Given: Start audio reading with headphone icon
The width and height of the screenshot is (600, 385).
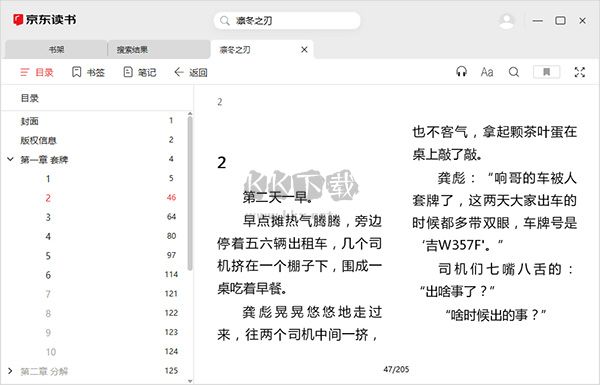Looking at the screenshot, I should [461, 72].
